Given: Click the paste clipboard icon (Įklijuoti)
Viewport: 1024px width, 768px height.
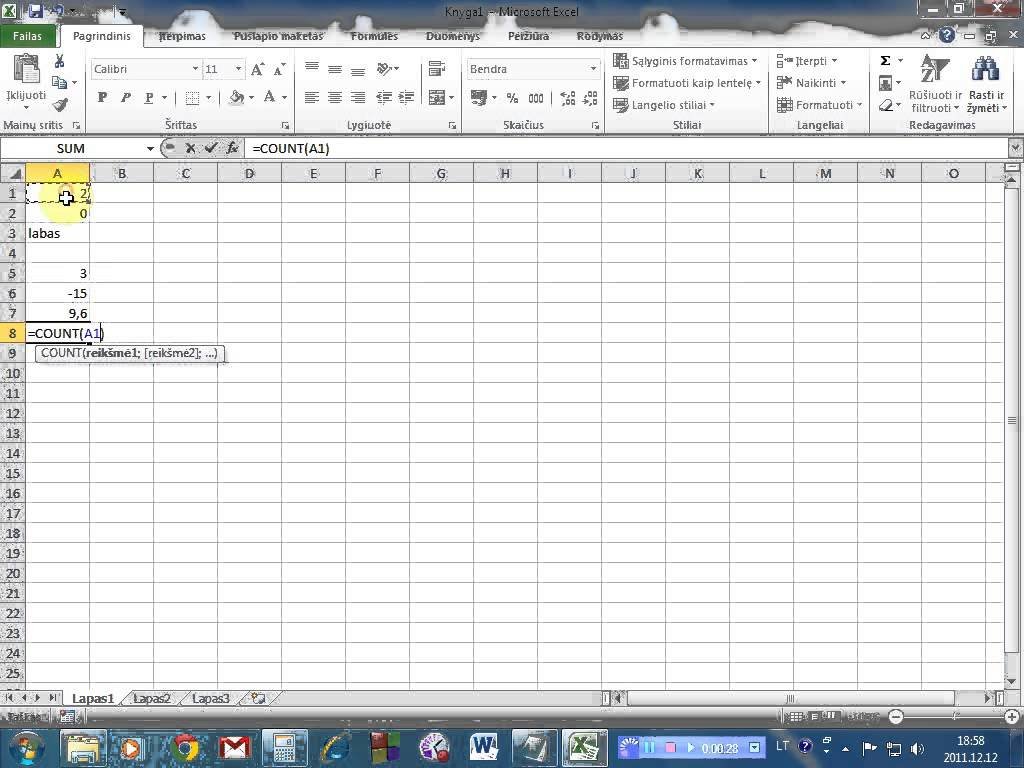Looking at the screenshot, I should click(26, 69).
